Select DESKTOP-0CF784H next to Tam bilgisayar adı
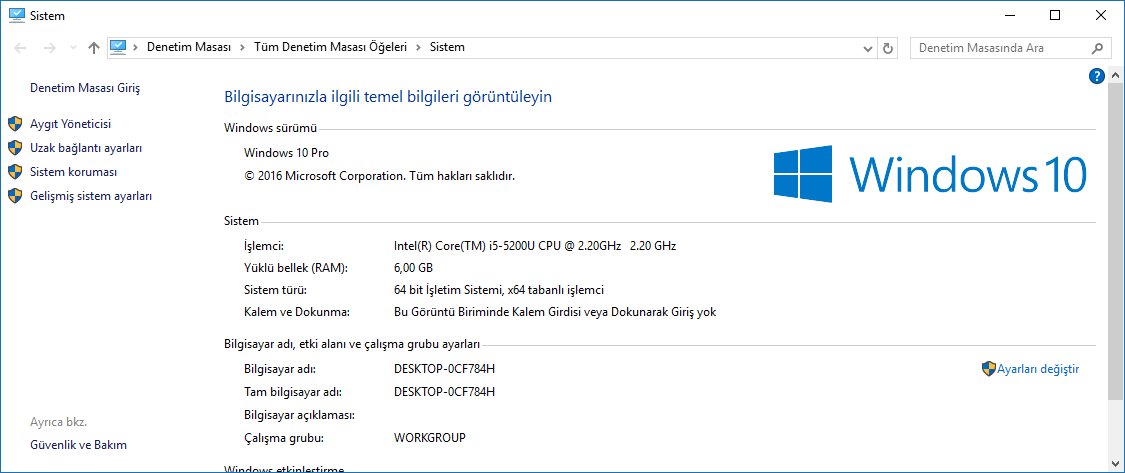This screenshot has width=1125, height=473. pyautogui.click(x=445, y=392)
